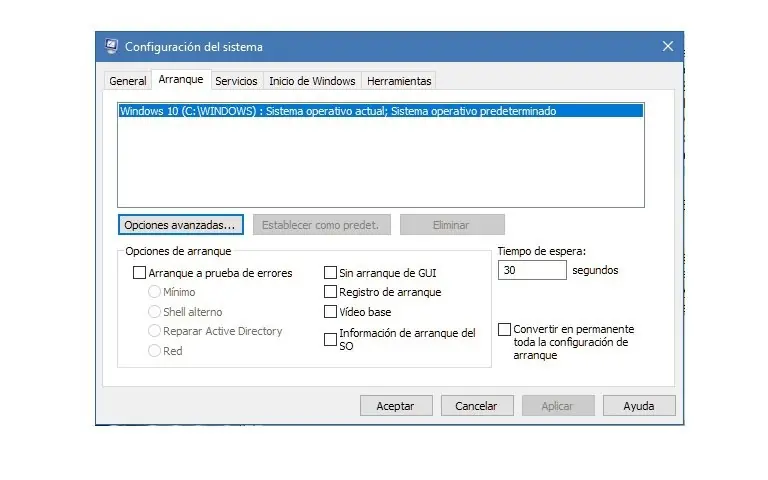Click Establecer como predet. button
768x480 pixels.
click(x=322, y=225)
